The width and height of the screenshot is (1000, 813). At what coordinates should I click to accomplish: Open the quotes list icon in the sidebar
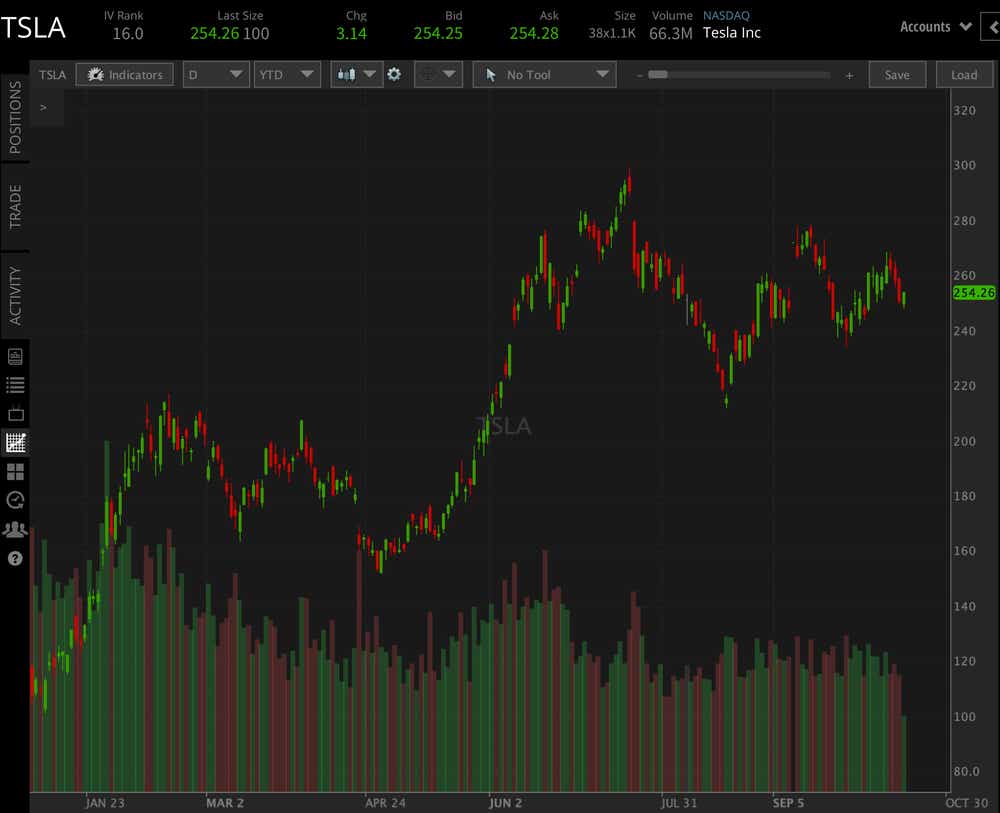click(15, 384)
